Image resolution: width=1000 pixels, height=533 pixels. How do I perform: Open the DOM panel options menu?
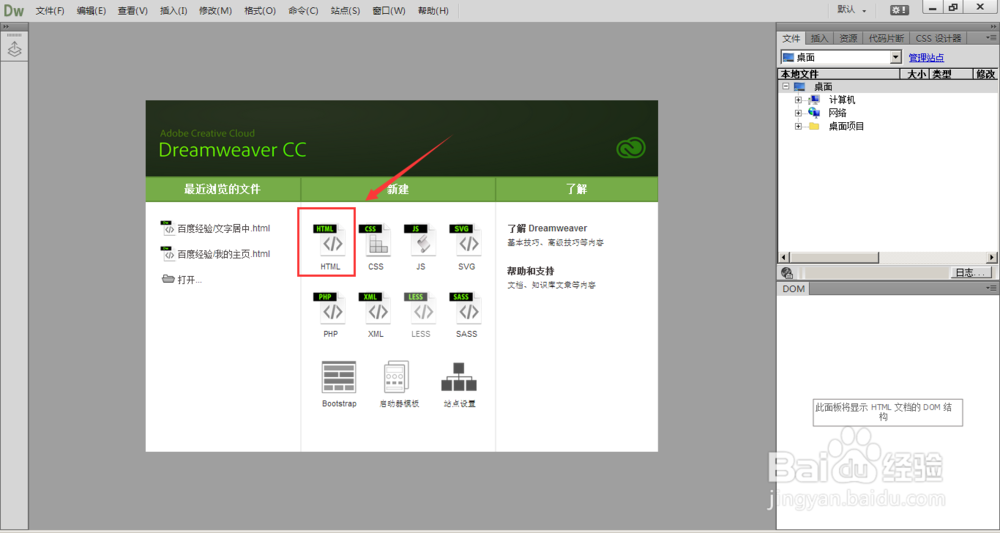pyautogui.click(x=992, y=289)
